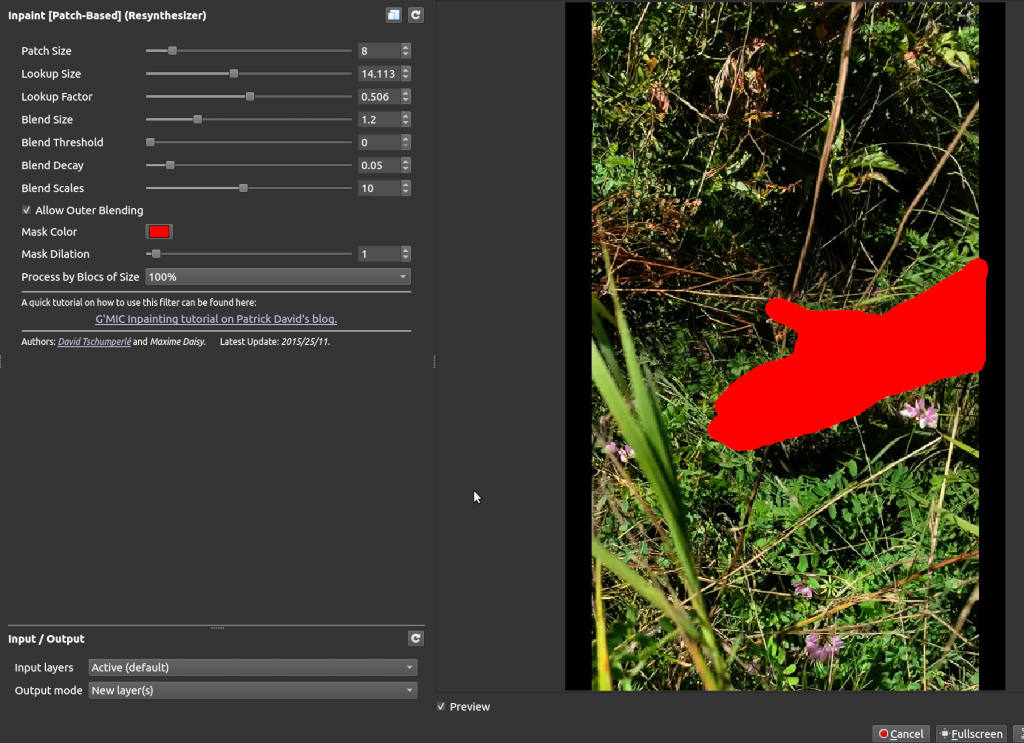Click the Cancel button
This screenshot has width=1024, height=743.
point(901,734)
